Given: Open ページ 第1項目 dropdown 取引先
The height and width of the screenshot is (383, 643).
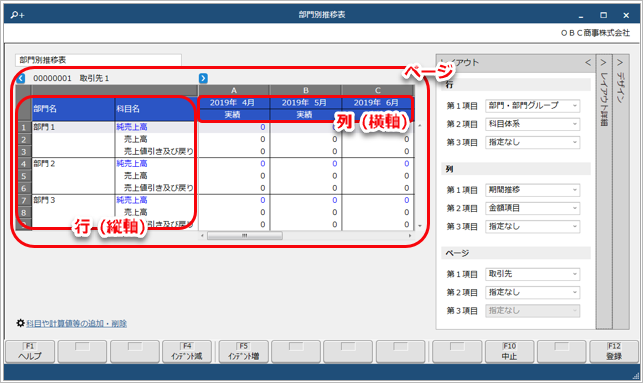Looking at the screenshot, I should coord(532,274).
